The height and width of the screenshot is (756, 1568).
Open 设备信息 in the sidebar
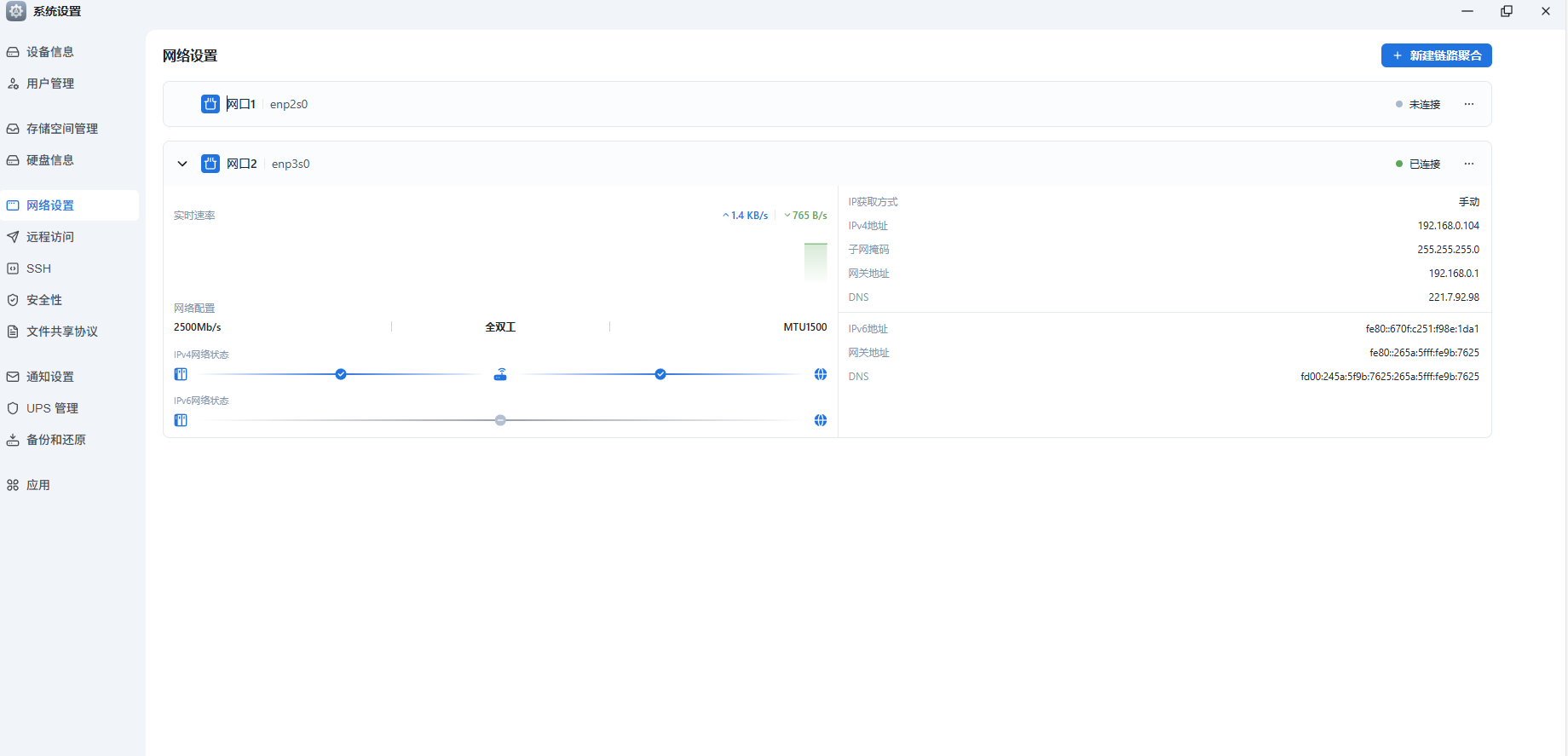coord(50,52)
